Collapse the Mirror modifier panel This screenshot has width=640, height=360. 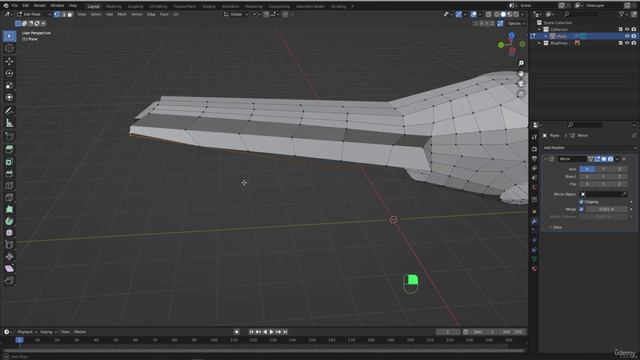(x=546, y=159)
